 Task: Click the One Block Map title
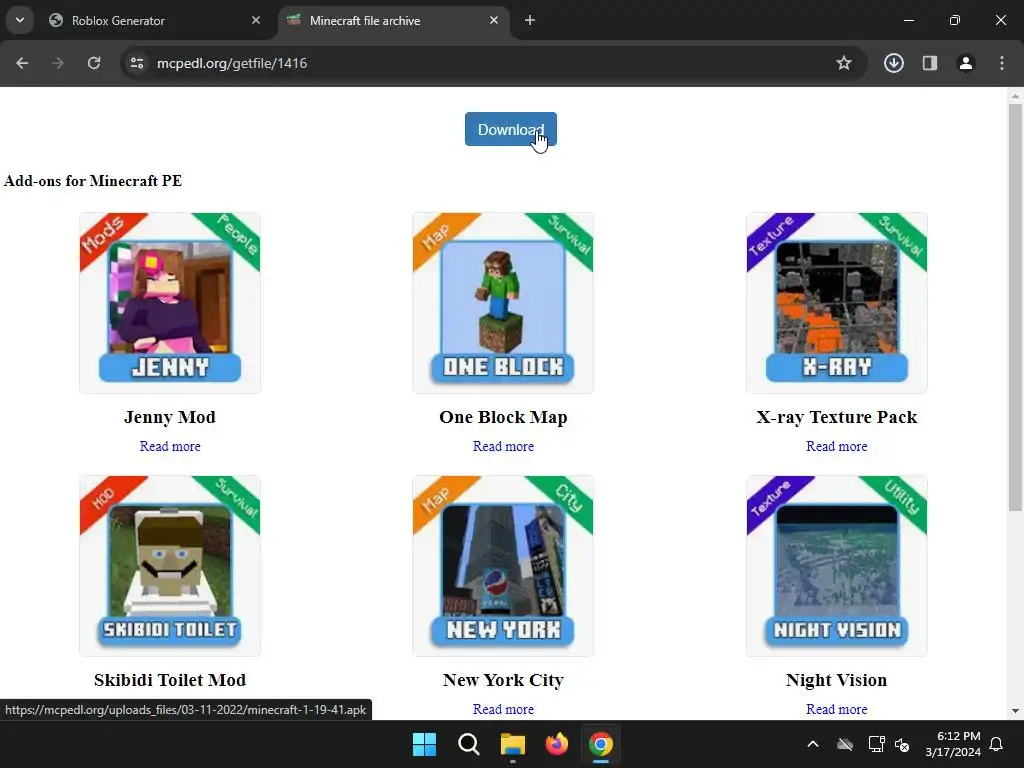tap(503, 417)
